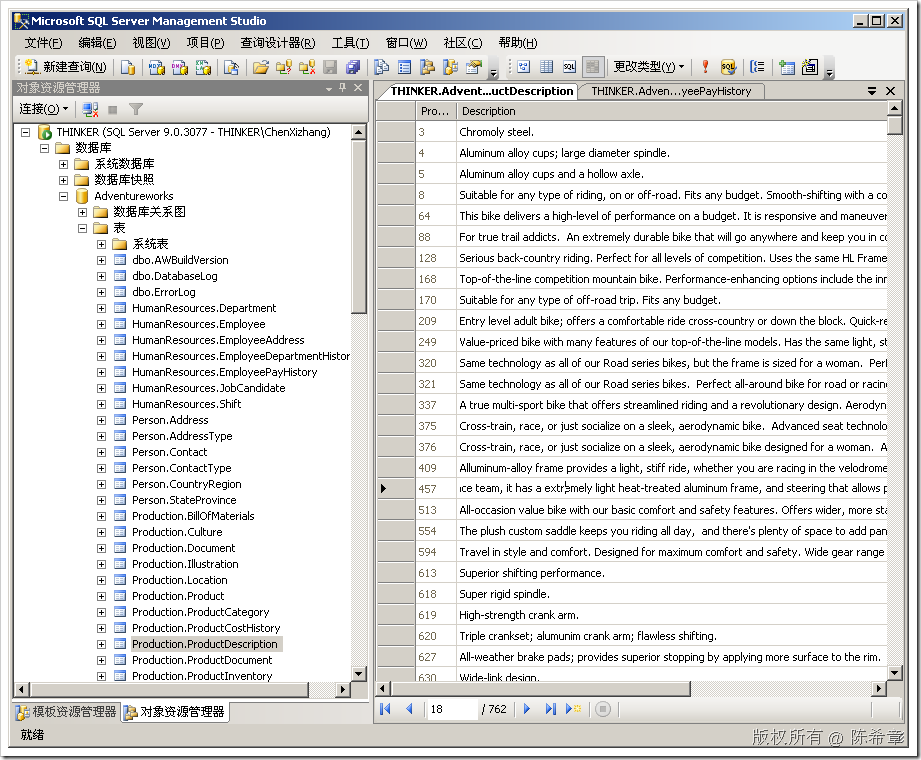Open the Registered Servers window icon
The width and height of the screenshot is (921, 760).
pos(382,67)
